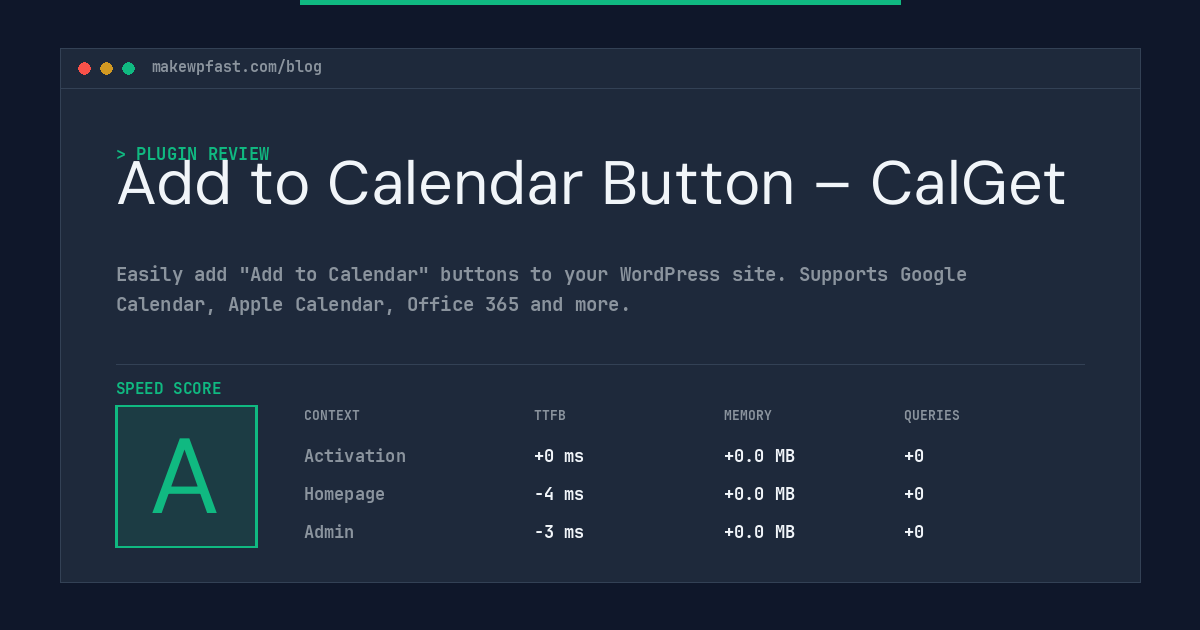
Task: Click the green maximize dot
Action: click(x=128, y=68)
